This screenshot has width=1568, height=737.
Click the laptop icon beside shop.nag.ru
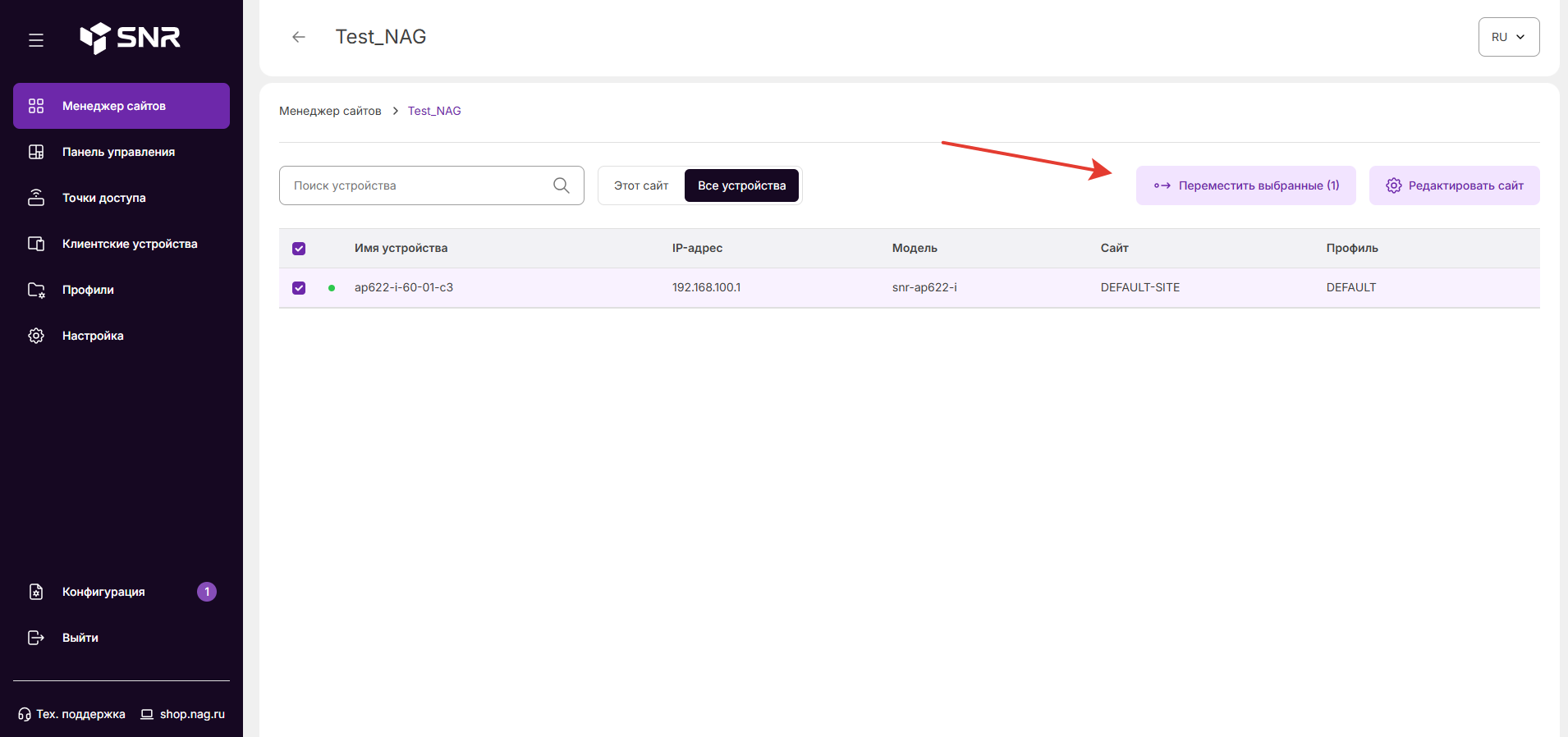(147, 714)
